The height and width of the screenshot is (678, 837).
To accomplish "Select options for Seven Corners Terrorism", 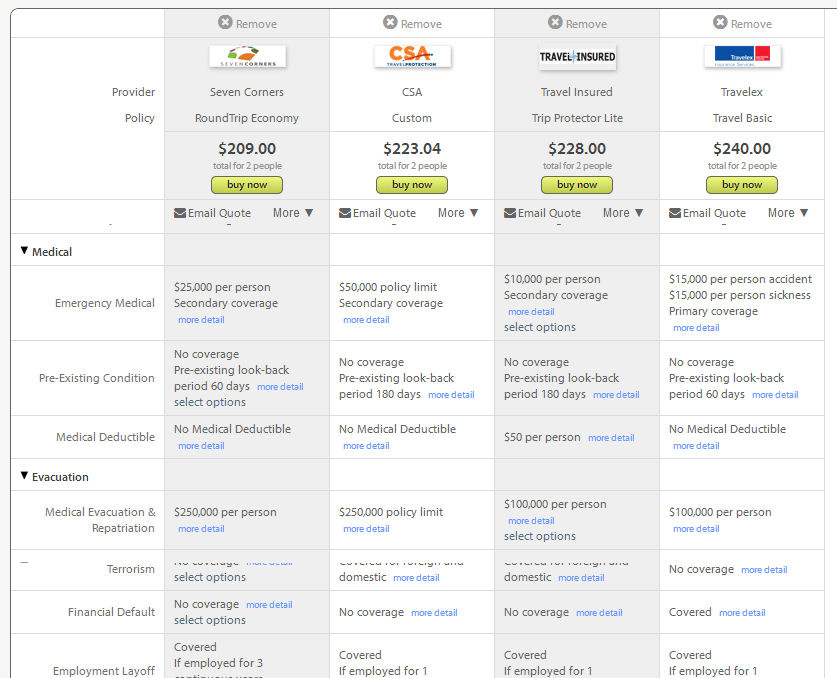I will click(210, 577).
